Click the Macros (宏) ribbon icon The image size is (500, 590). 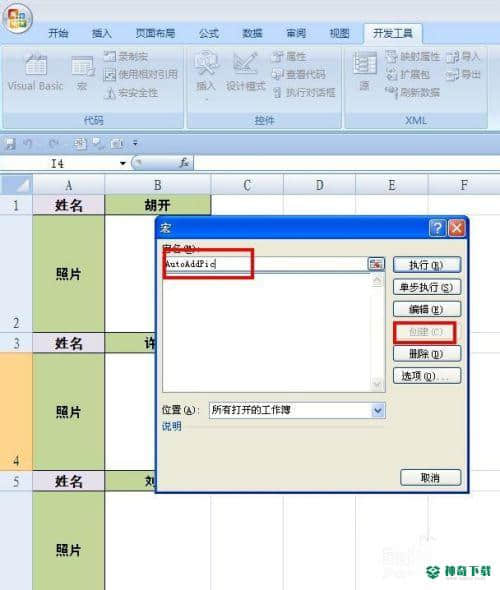(x=82, y=73)
